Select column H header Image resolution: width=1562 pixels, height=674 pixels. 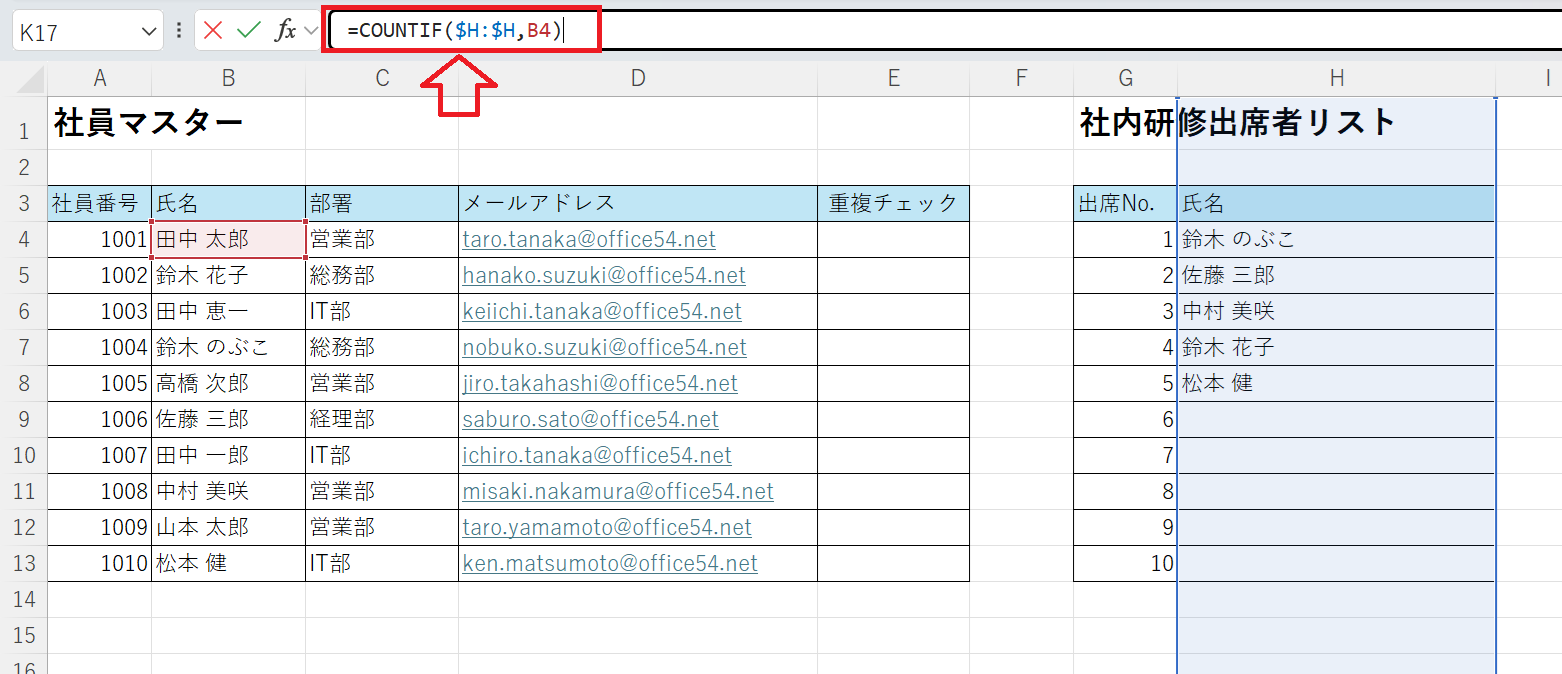point(1337,78)
